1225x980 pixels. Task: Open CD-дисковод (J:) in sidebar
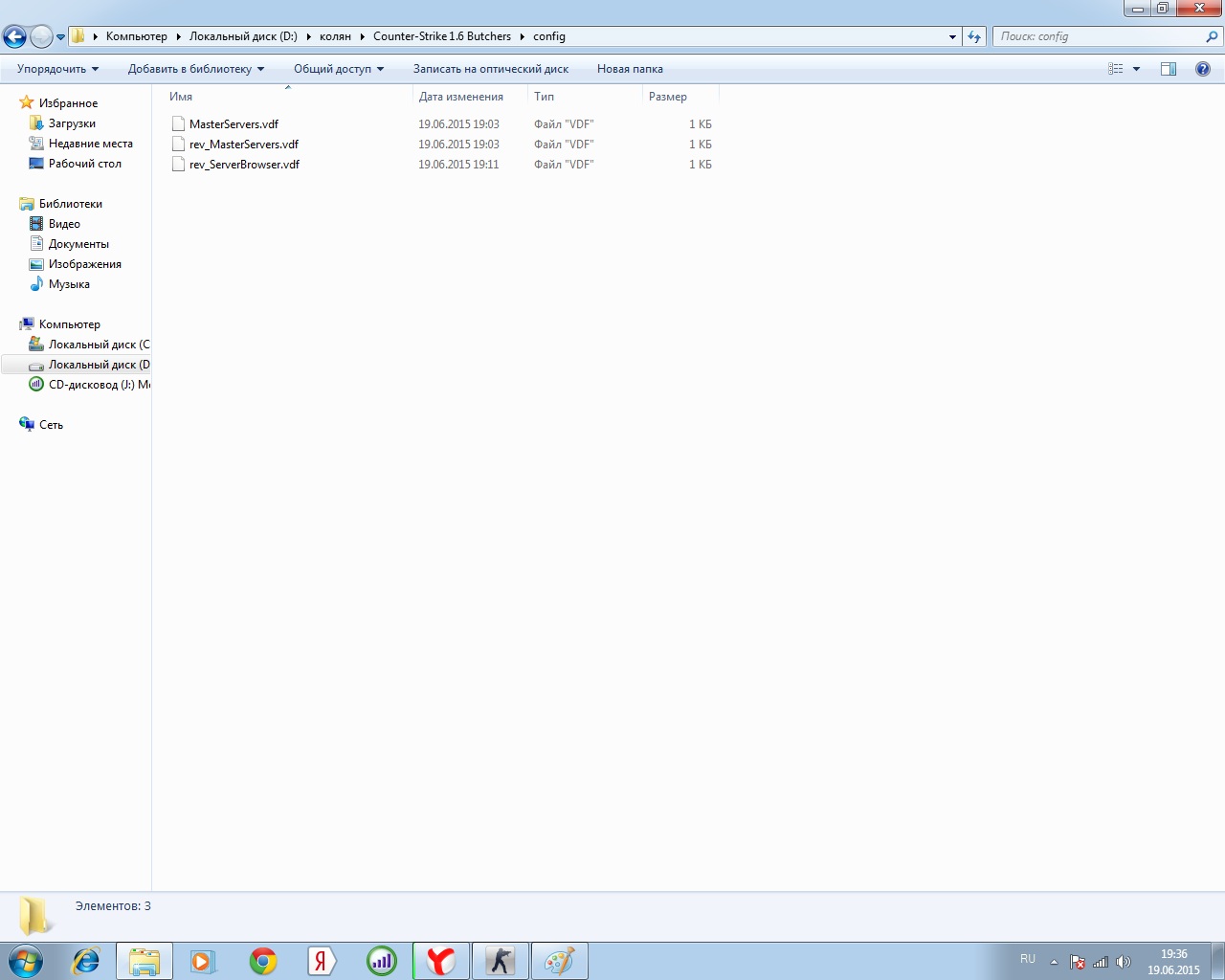pyautogui.click(x=99, y=385)
